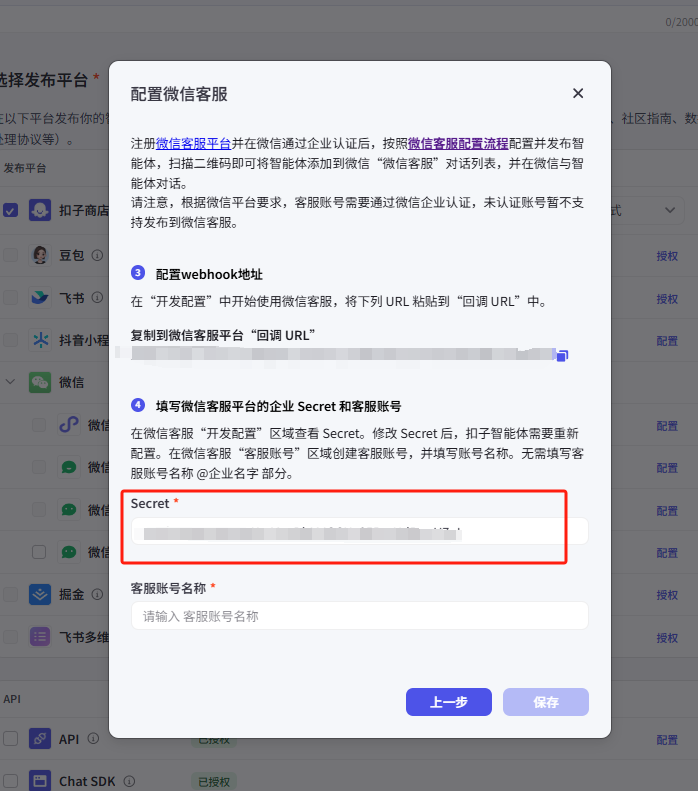Viewport: 698px width, 791px height.
Task: Tick the Chat SDK checkbox
Action: [x=11, y=781]
